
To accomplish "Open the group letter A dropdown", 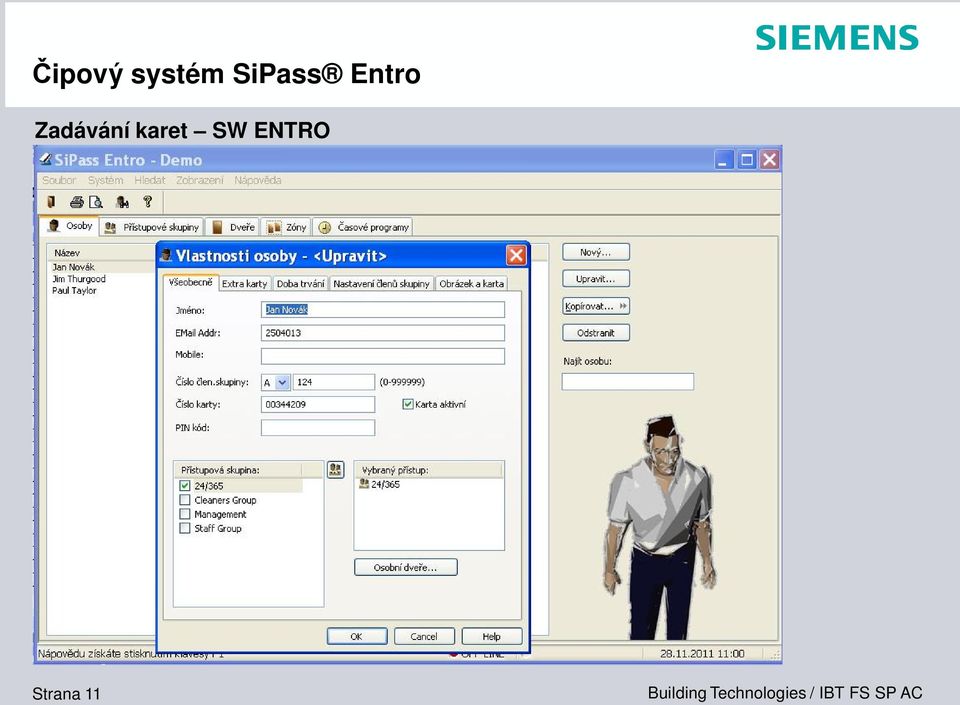I will coord(282,382).
